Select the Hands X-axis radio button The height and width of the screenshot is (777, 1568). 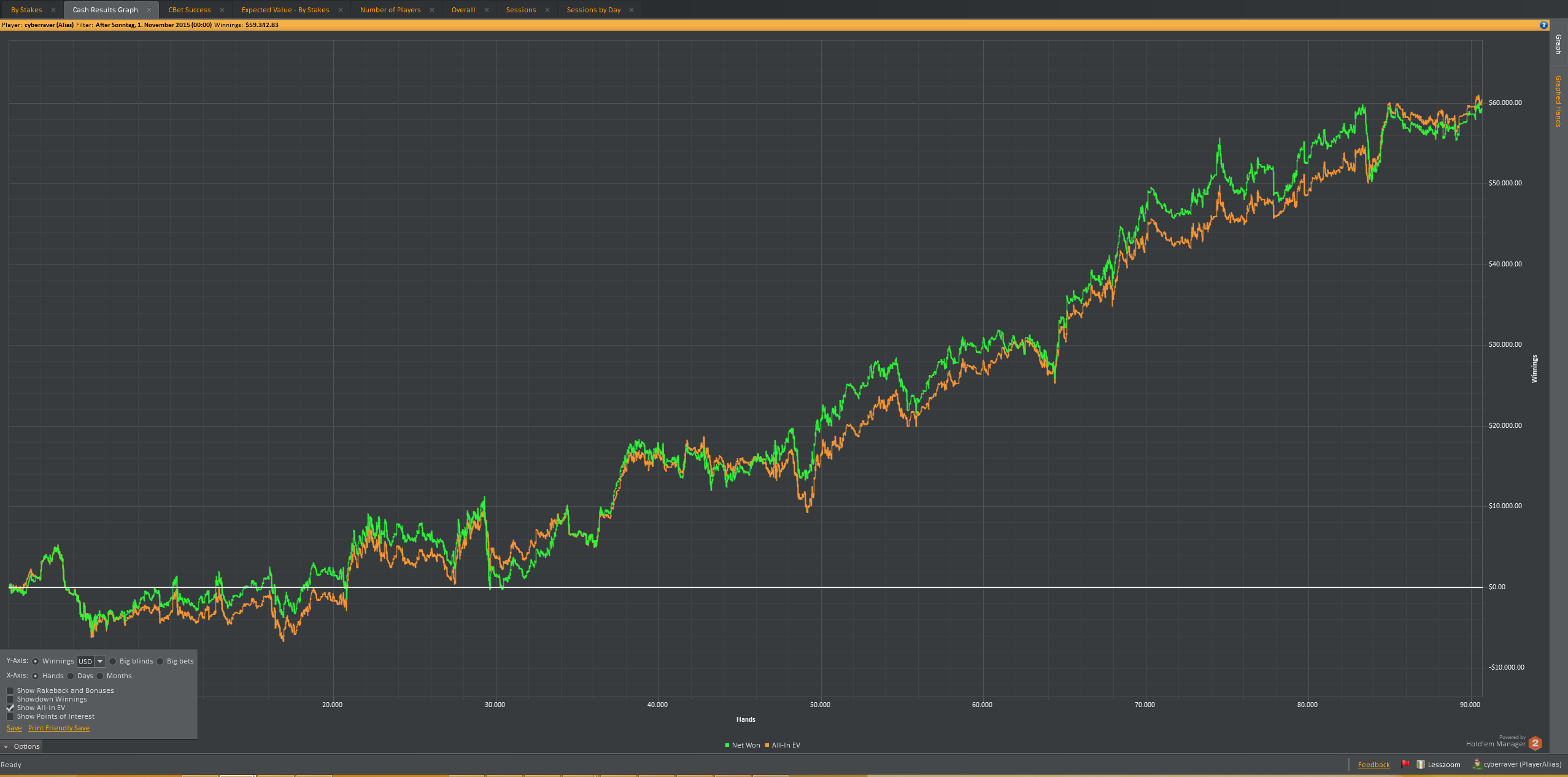36,676
